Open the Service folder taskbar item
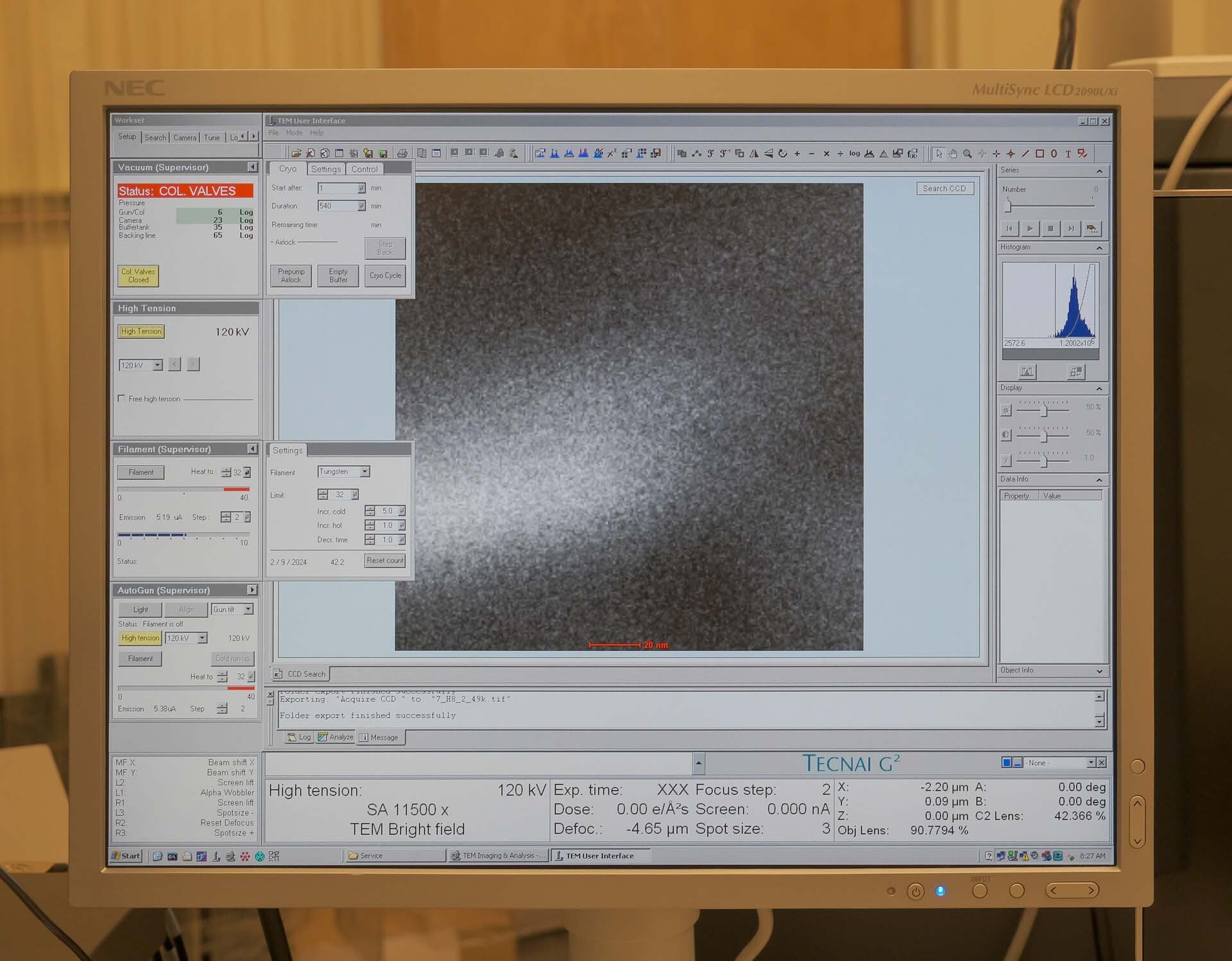 click(x=395, y=856)
